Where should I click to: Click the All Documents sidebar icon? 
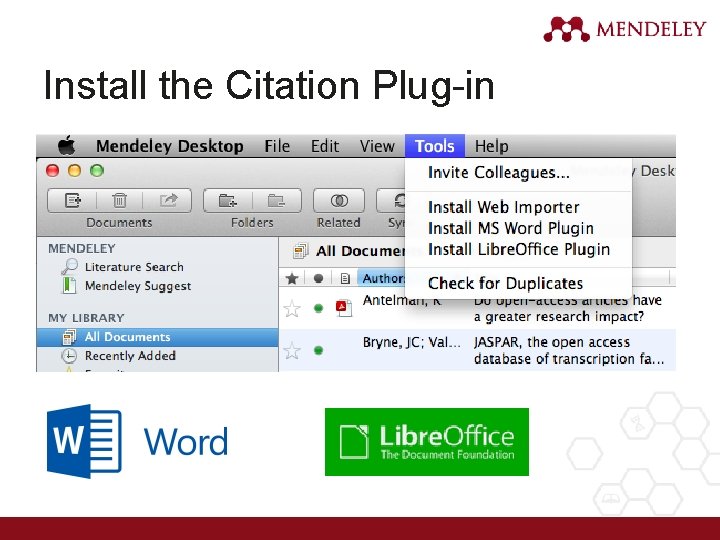(69, 337)
